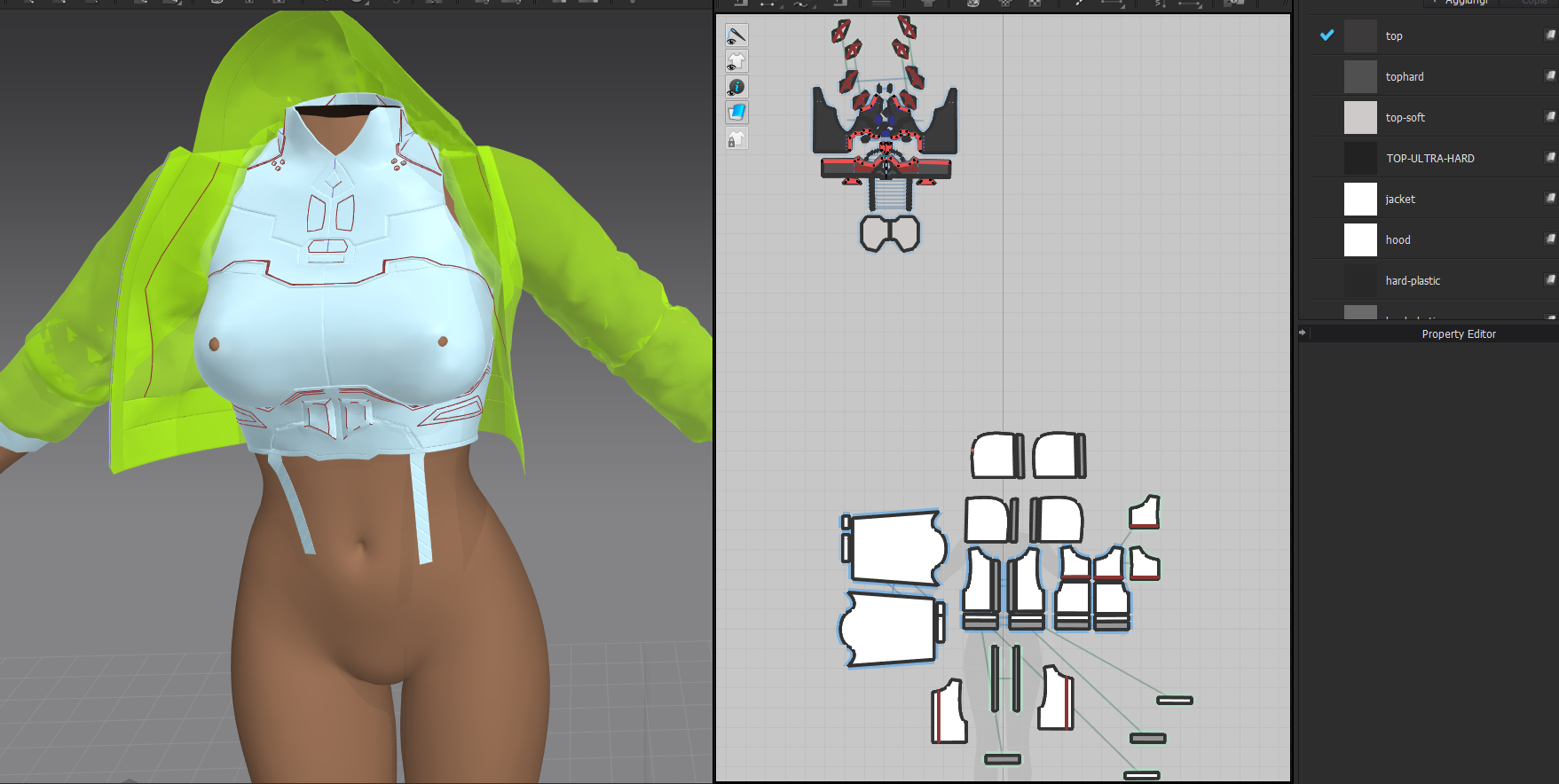Select the "top" fabric name
The height and width of the screenshot is (784, 1559).
point(1394,36)
